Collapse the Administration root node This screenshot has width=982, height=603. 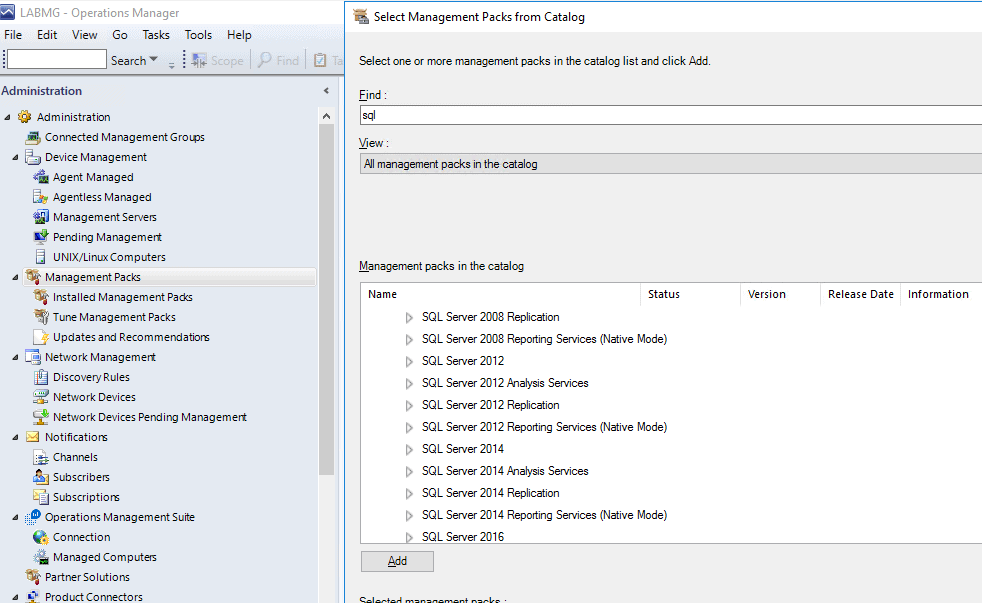[8, 117]
